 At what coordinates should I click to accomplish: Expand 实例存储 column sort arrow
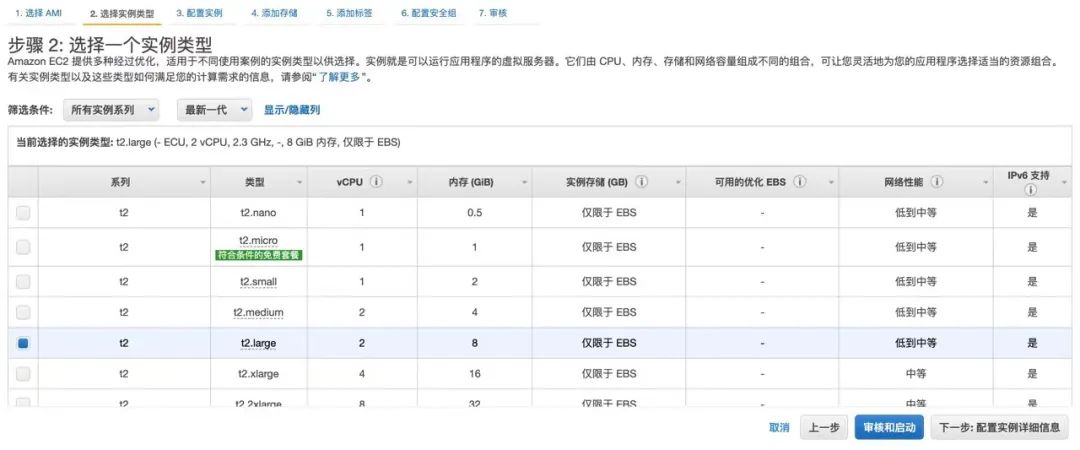tap(678, 183)
